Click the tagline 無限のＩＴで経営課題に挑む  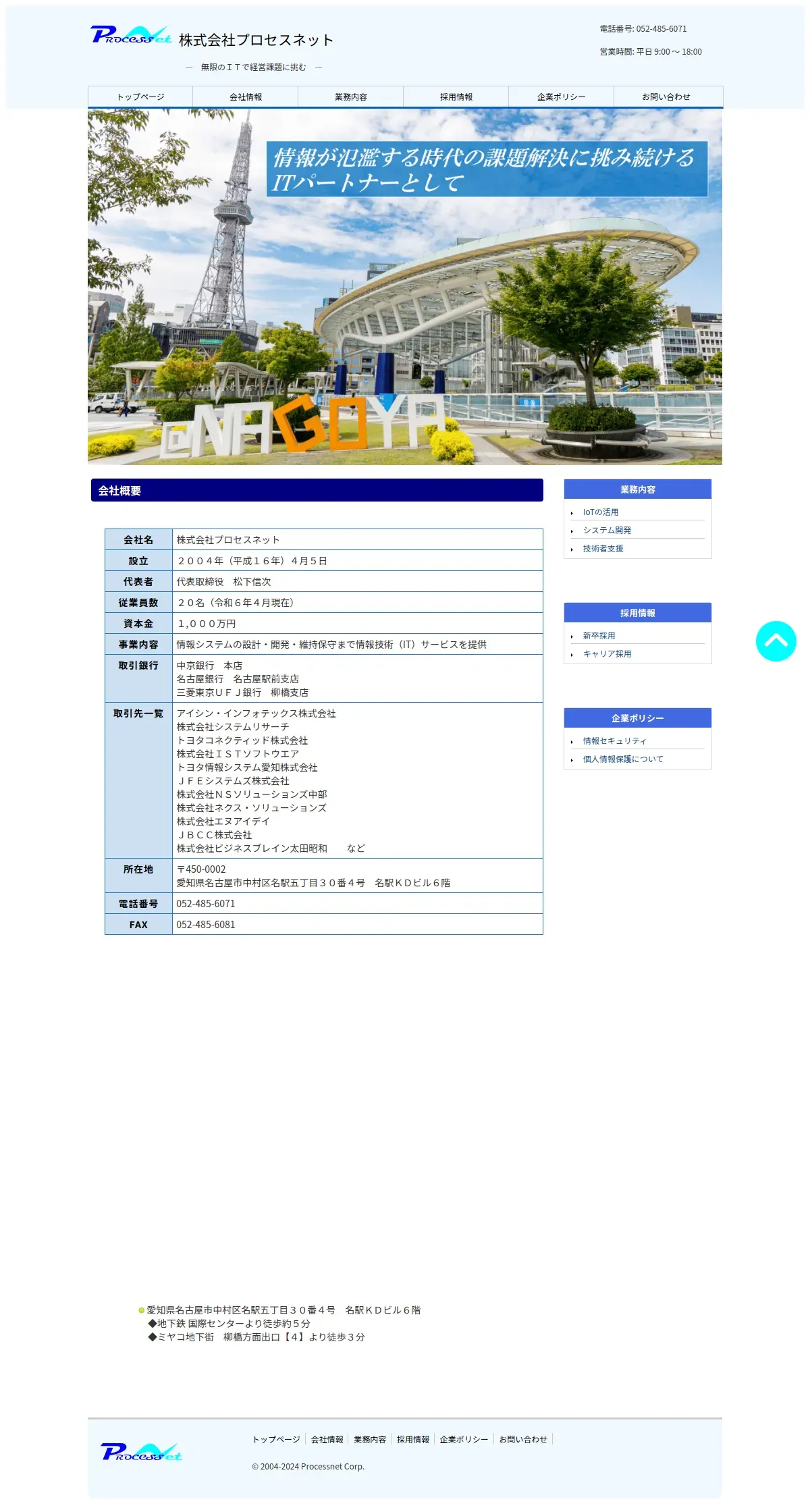pos(254,67)
